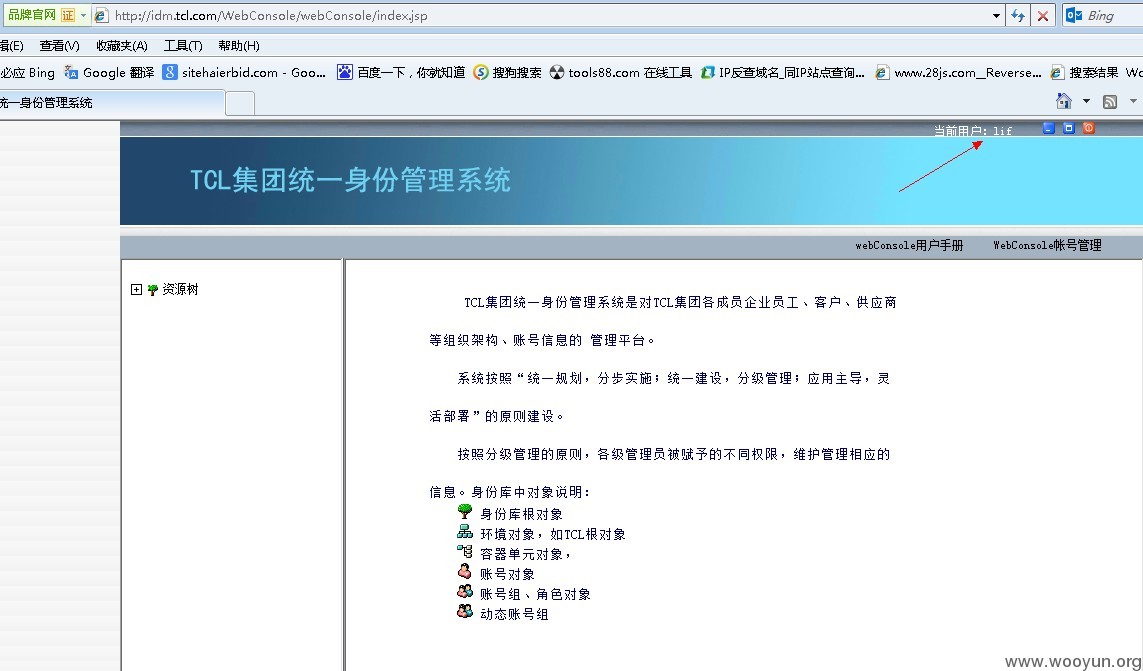Click the tools88.com radiation icon bookmark
Viewport: 1143px width, 671px height.
pyautogui.click(x=557, y=72)
